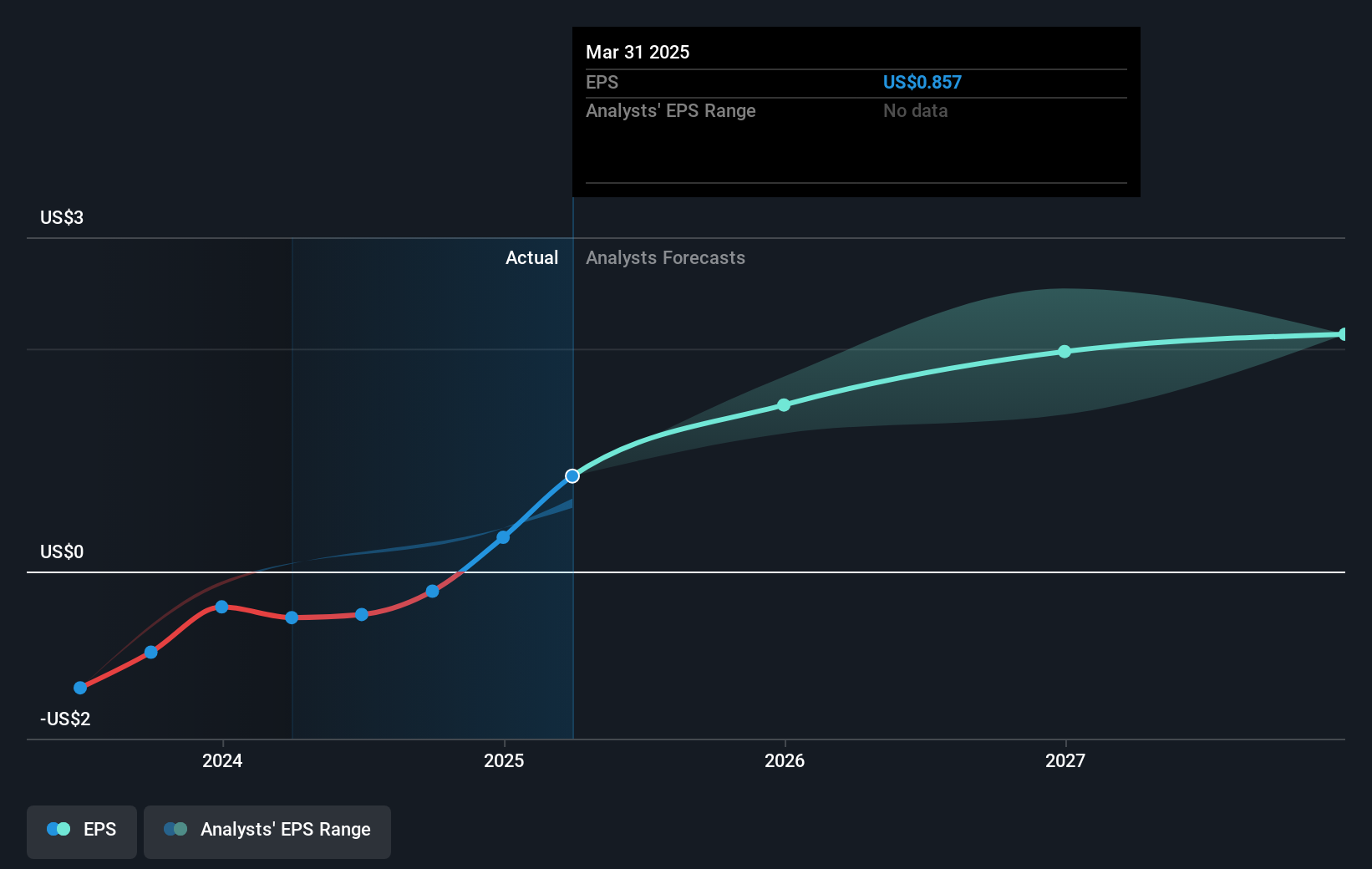Click the 2027 x-axis label

tap(1065, 760)
